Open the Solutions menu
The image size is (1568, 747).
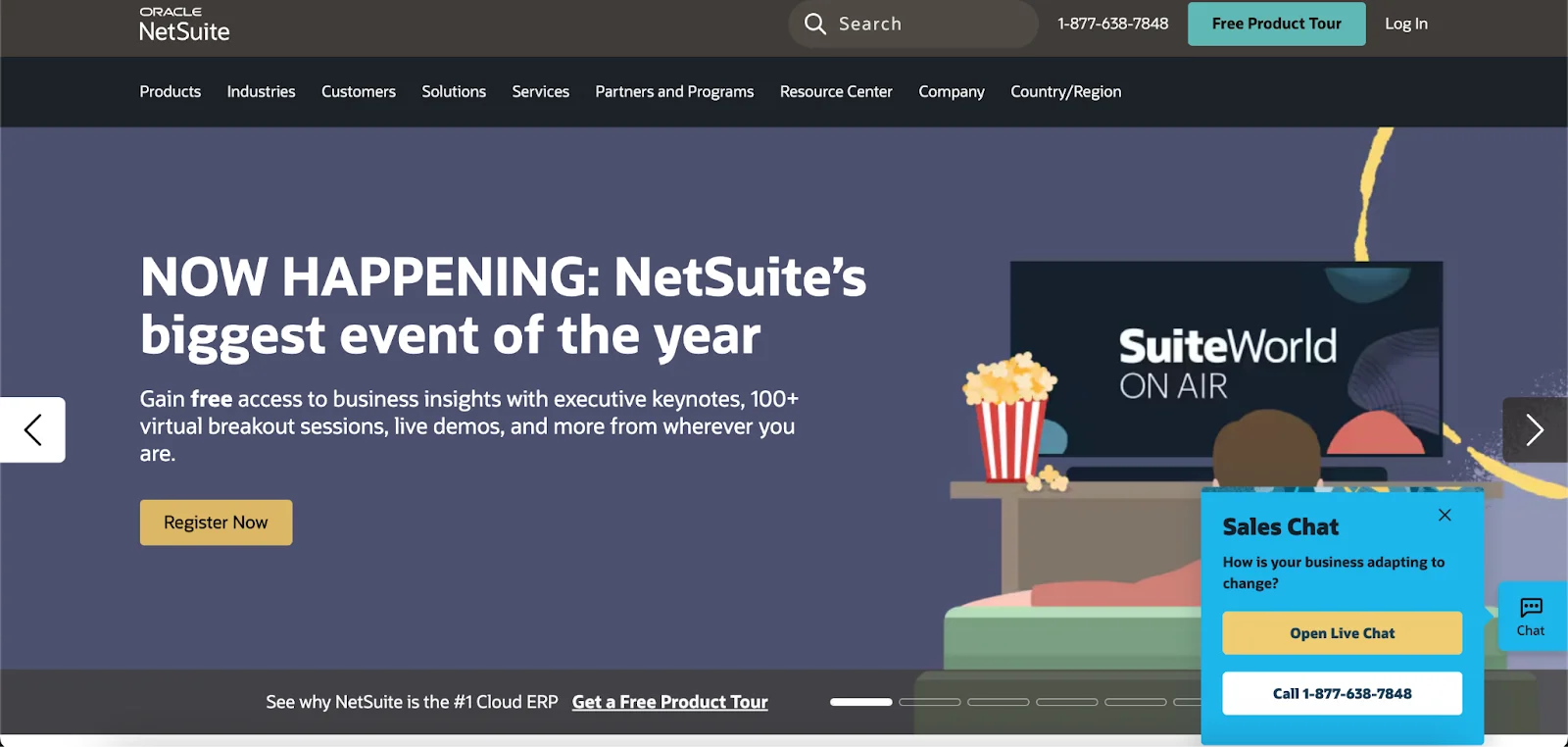click(x=454, y=91)
